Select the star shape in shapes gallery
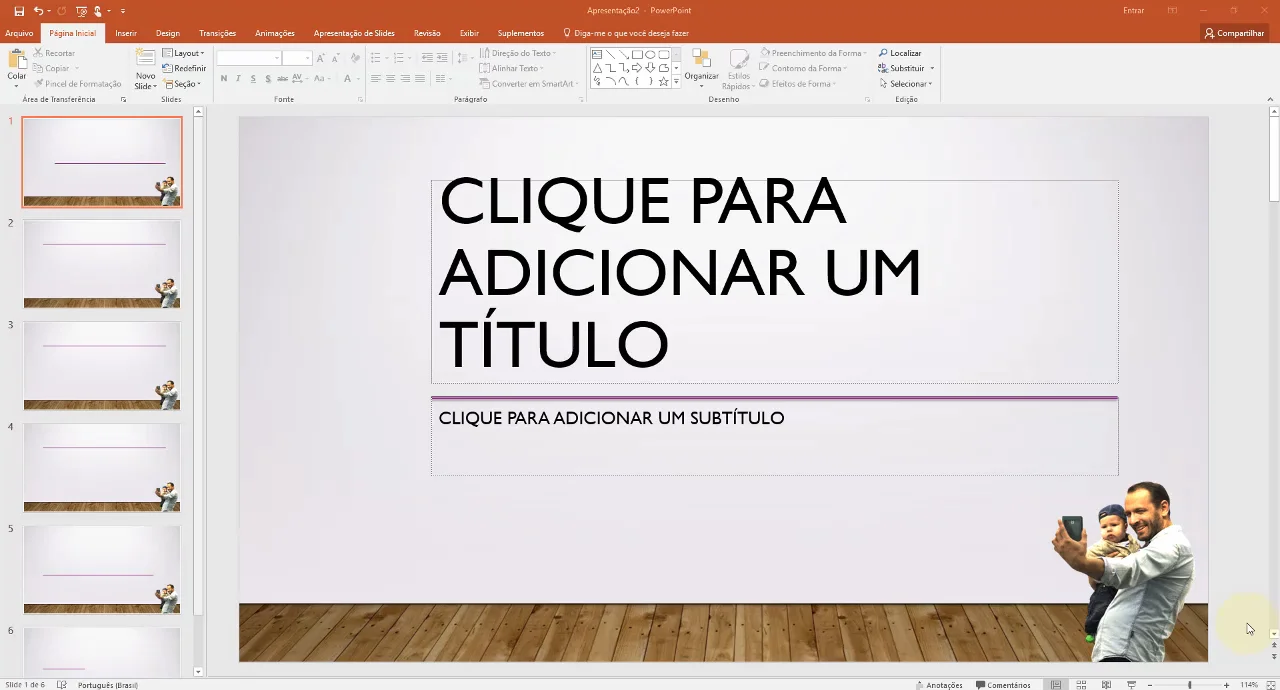Screen dimensions: 1280x690 pyautogui.click(x=663, y=81)
